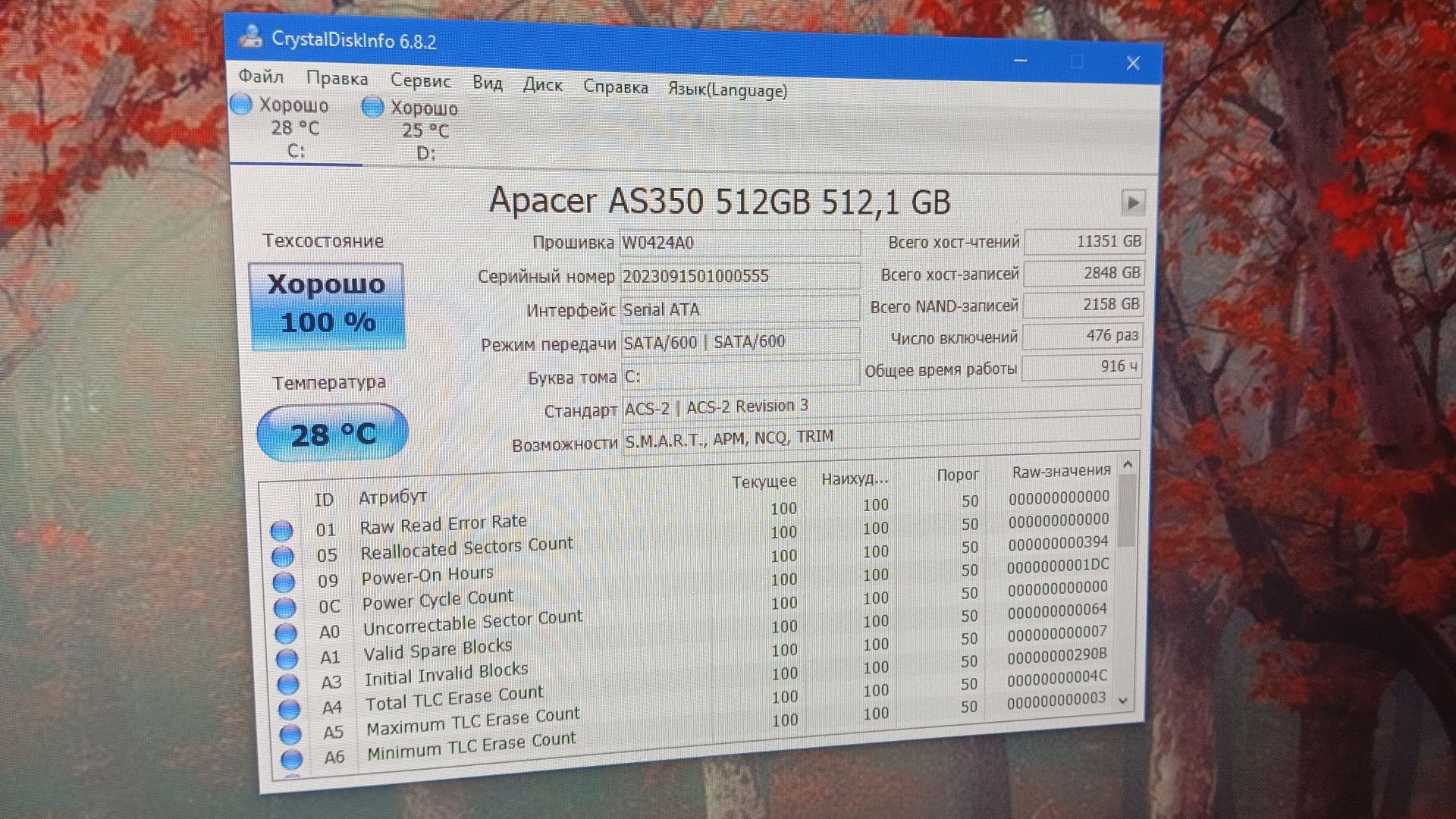Click the Хорошо 100 % health status button
This screenshot has height=819, width=1456.
327,306
